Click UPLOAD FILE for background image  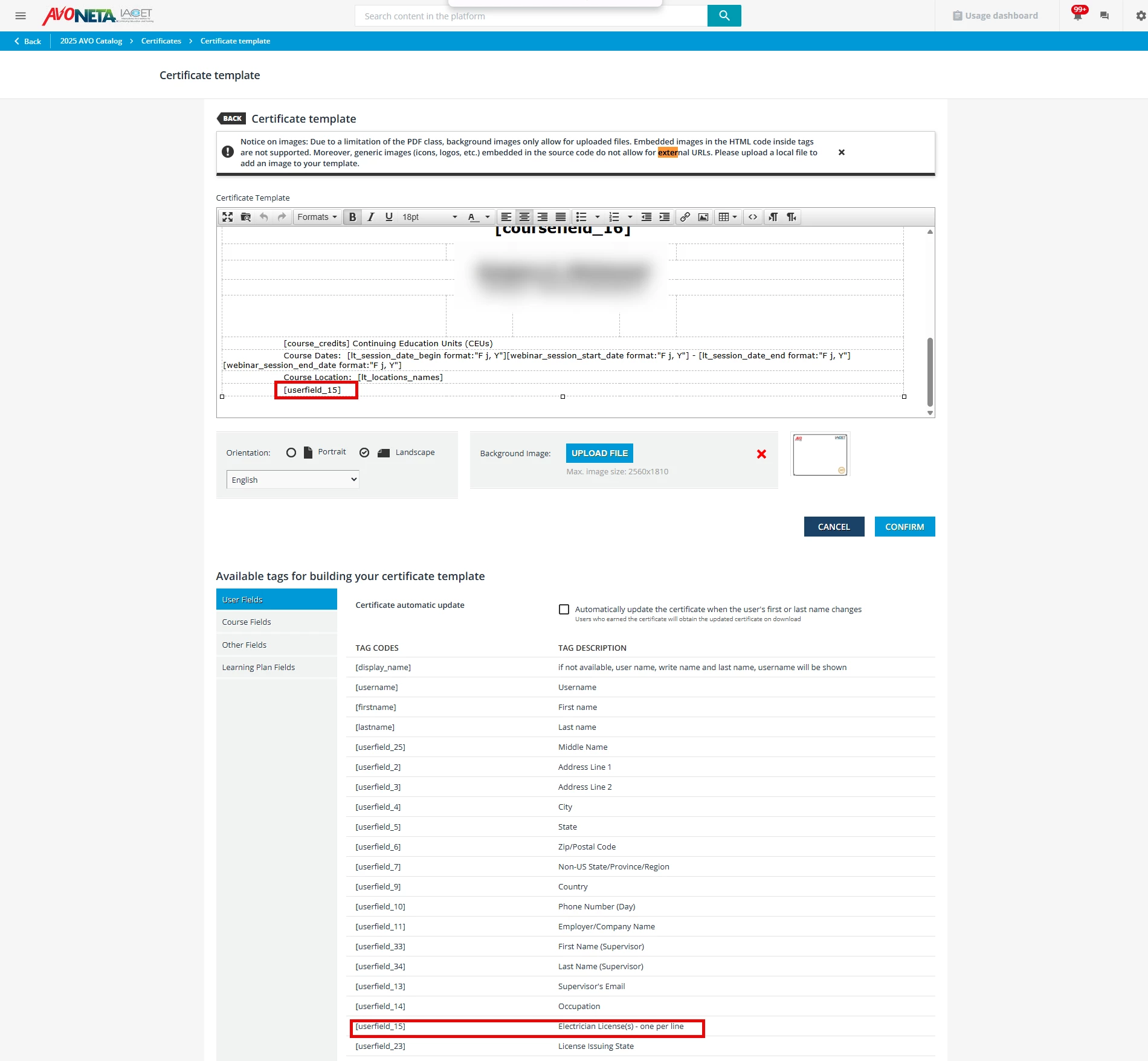[x=599, y=453]
